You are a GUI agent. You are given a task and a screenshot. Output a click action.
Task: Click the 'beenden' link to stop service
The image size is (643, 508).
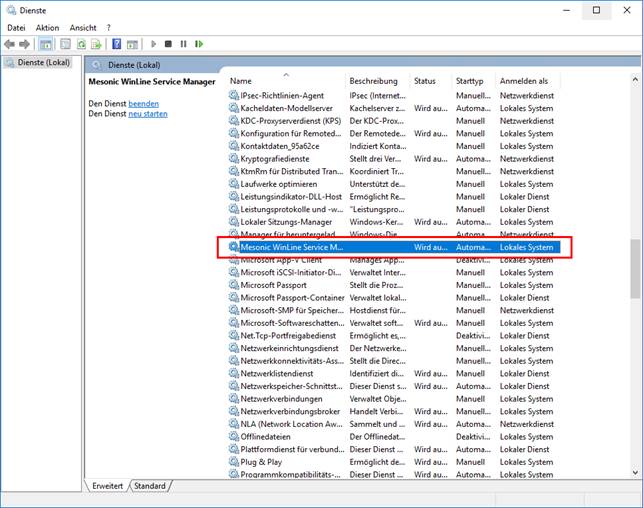click(x=143, y=103)
